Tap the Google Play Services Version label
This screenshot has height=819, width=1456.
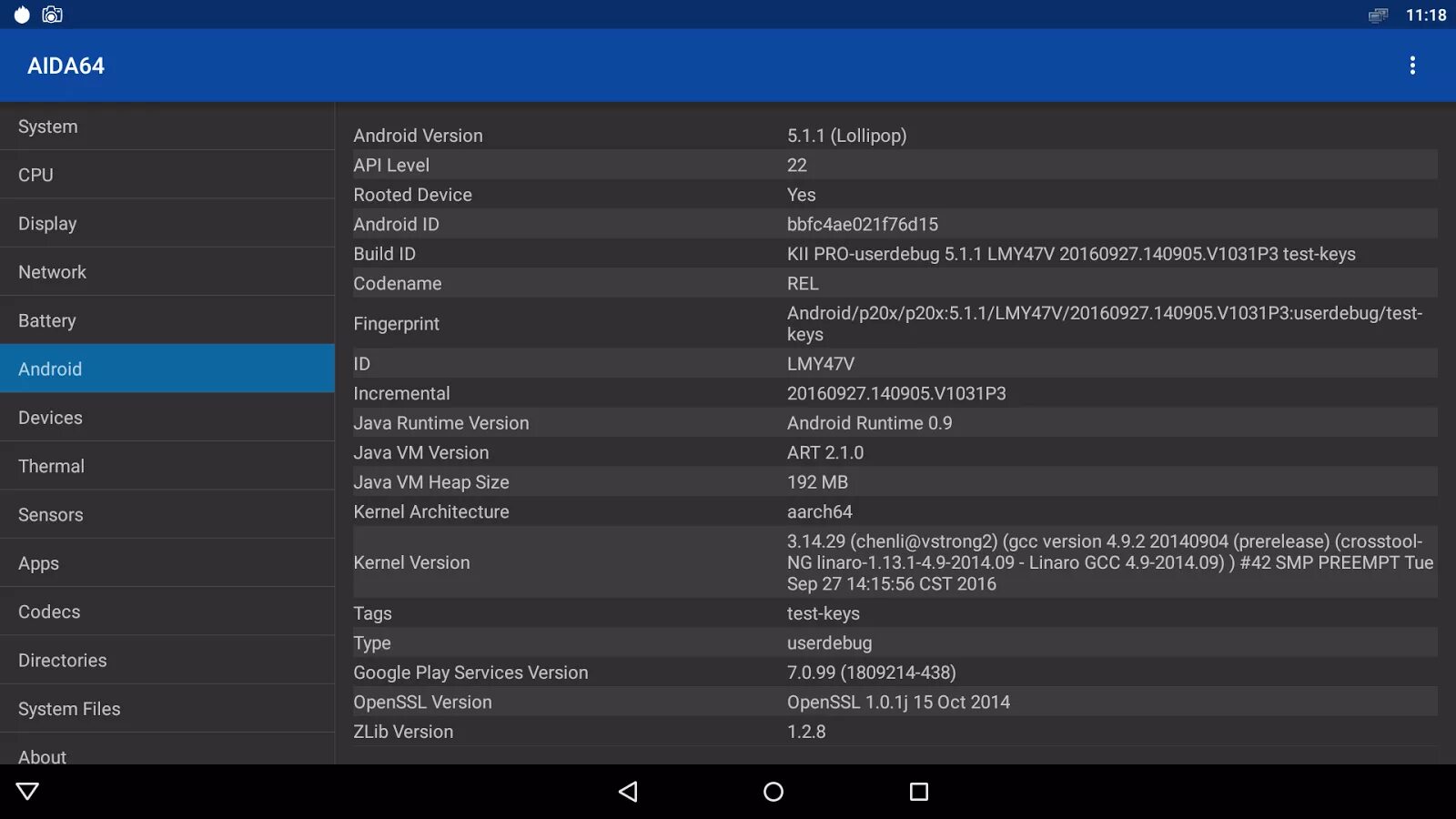[471, 672]
